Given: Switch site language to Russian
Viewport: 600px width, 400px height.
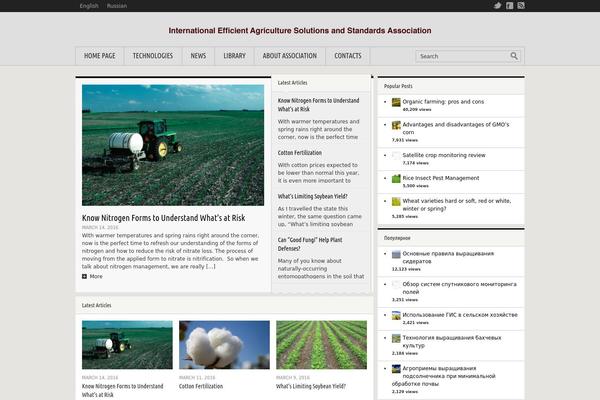Looking at the screenshot, I should pyautogui.click(x=117, y=6).
